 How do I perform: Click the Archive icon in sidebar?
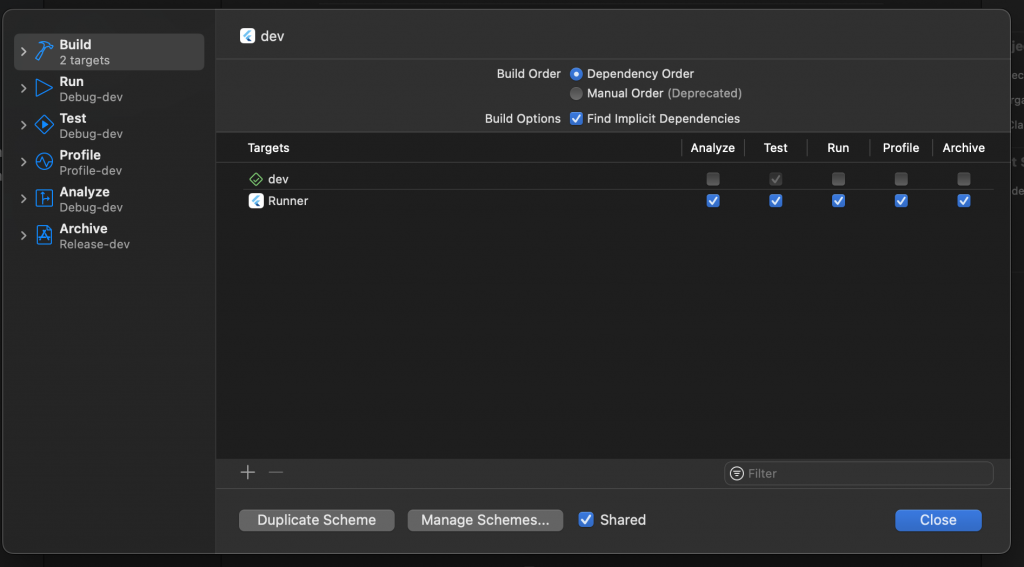tap(44, 235)
